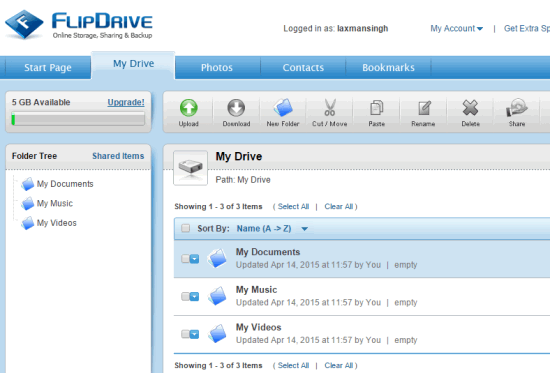The width and height of the screenshot is (550, 373).
Task: Click My Videos folder icon in file list
Action: [x=217, y=333]
